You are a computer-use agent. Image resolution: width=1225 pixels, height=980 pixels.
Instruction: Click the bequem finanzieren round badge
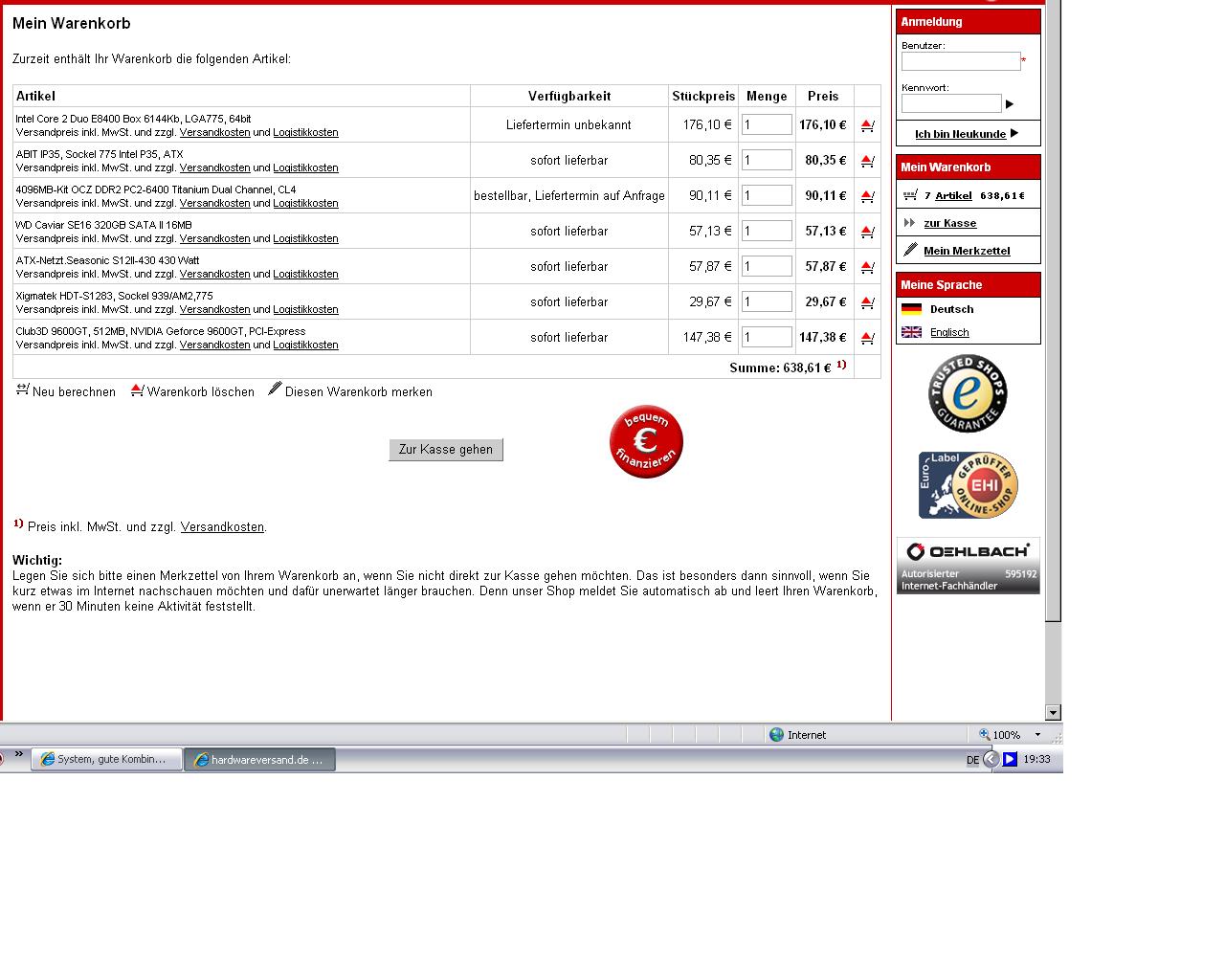(x=646, y=441)
